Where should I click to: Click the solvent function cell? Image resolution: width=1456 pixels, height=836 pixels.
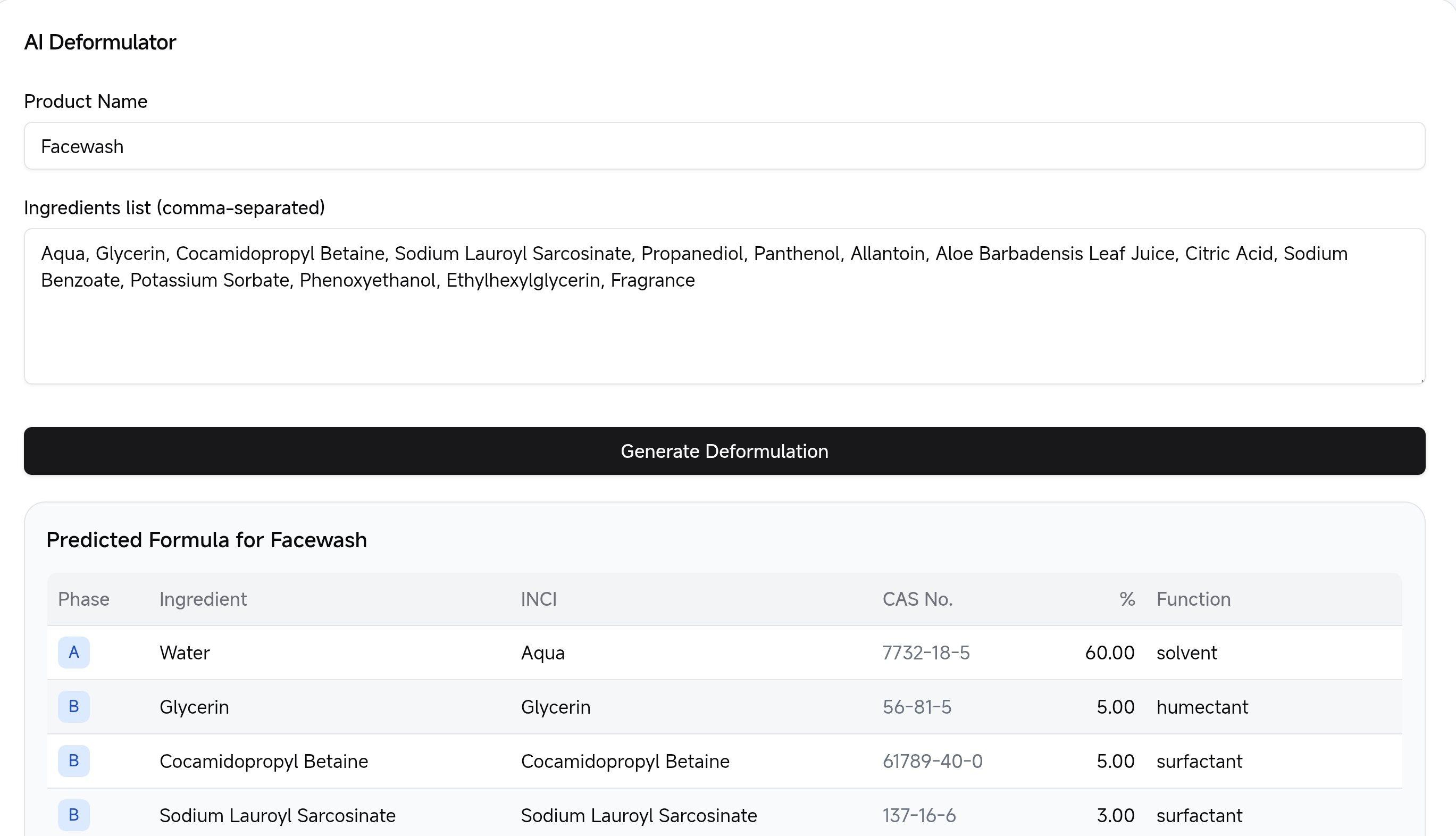[1187, 653]
